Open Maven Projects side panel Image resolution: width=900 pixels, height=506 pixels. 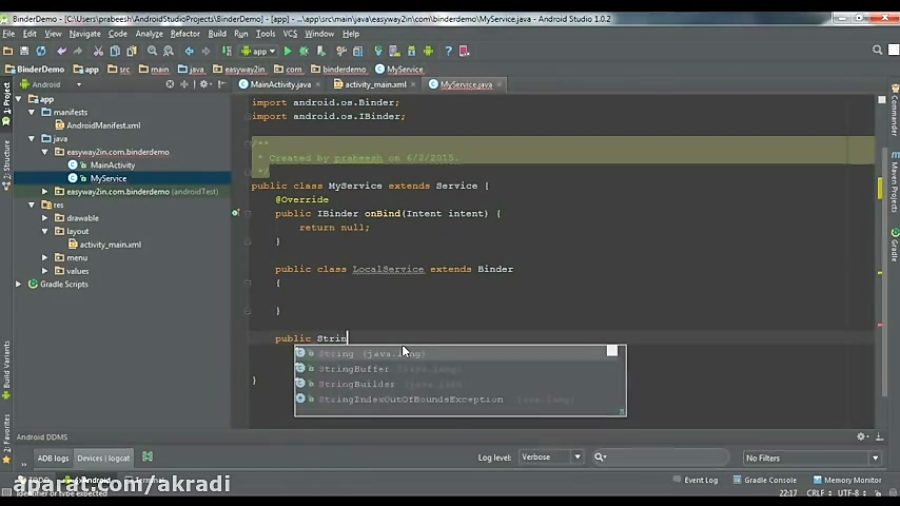click(x=895, y=182)
